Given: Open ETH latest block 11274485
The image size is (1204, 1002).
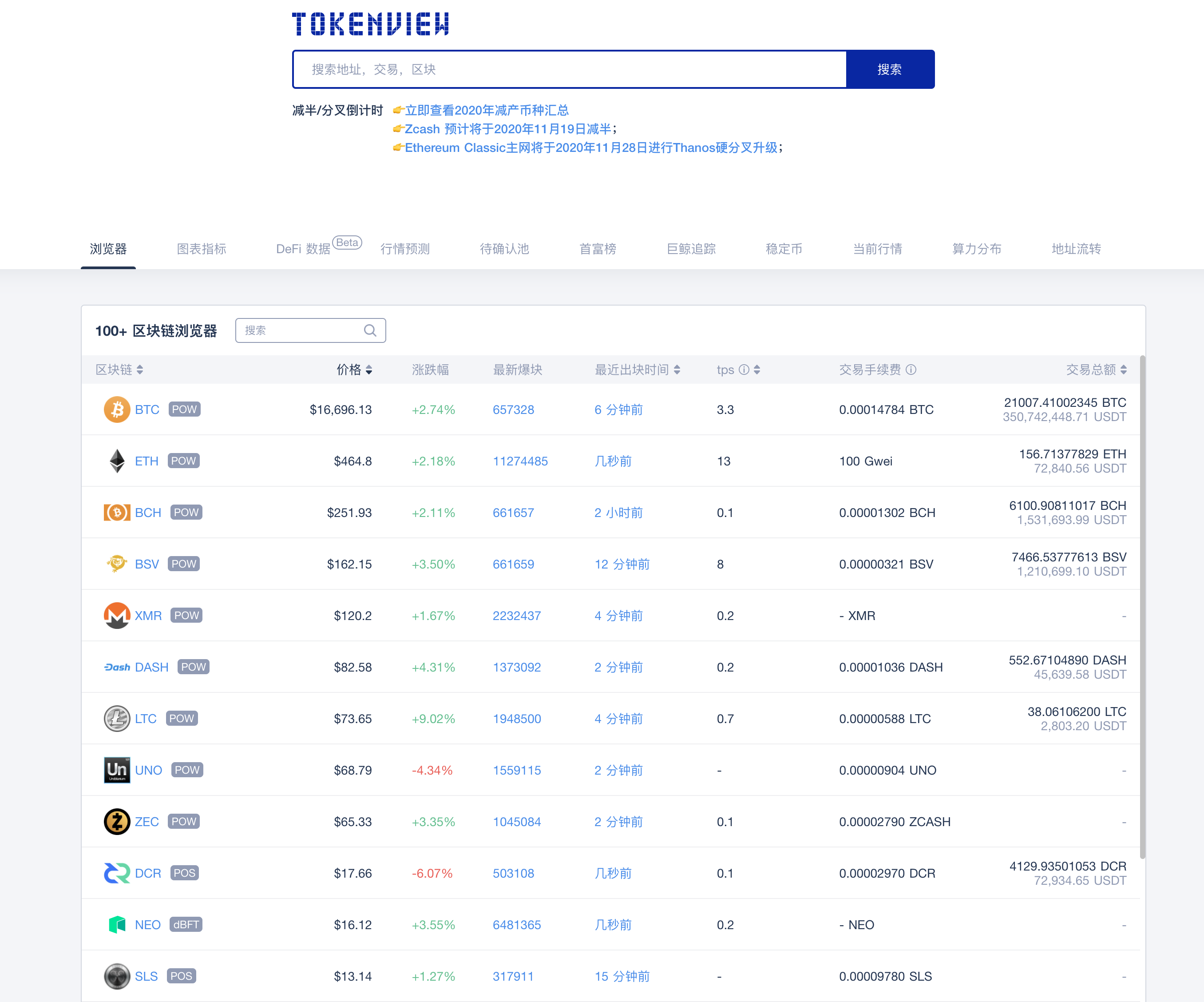Looking at the screenshot, I should pos(521,461).
